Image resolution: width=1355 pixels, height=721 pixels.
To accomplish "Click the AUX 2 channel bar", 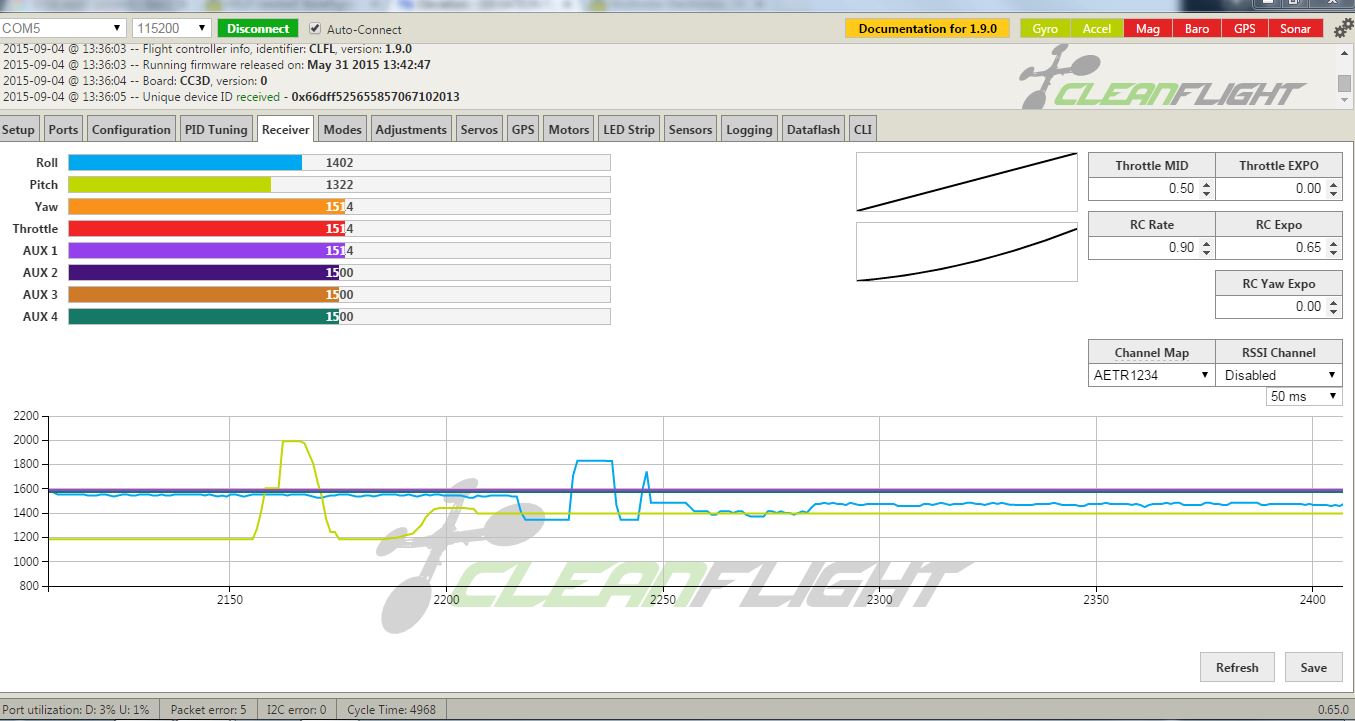I will pos(339,272).
